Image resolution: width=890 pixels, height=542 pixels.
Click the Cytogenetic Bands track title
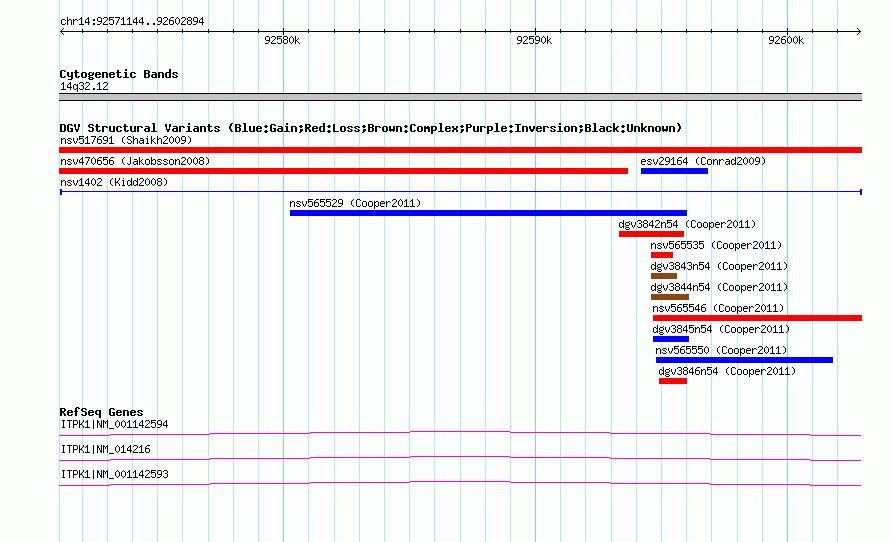(x=119, y=74)
